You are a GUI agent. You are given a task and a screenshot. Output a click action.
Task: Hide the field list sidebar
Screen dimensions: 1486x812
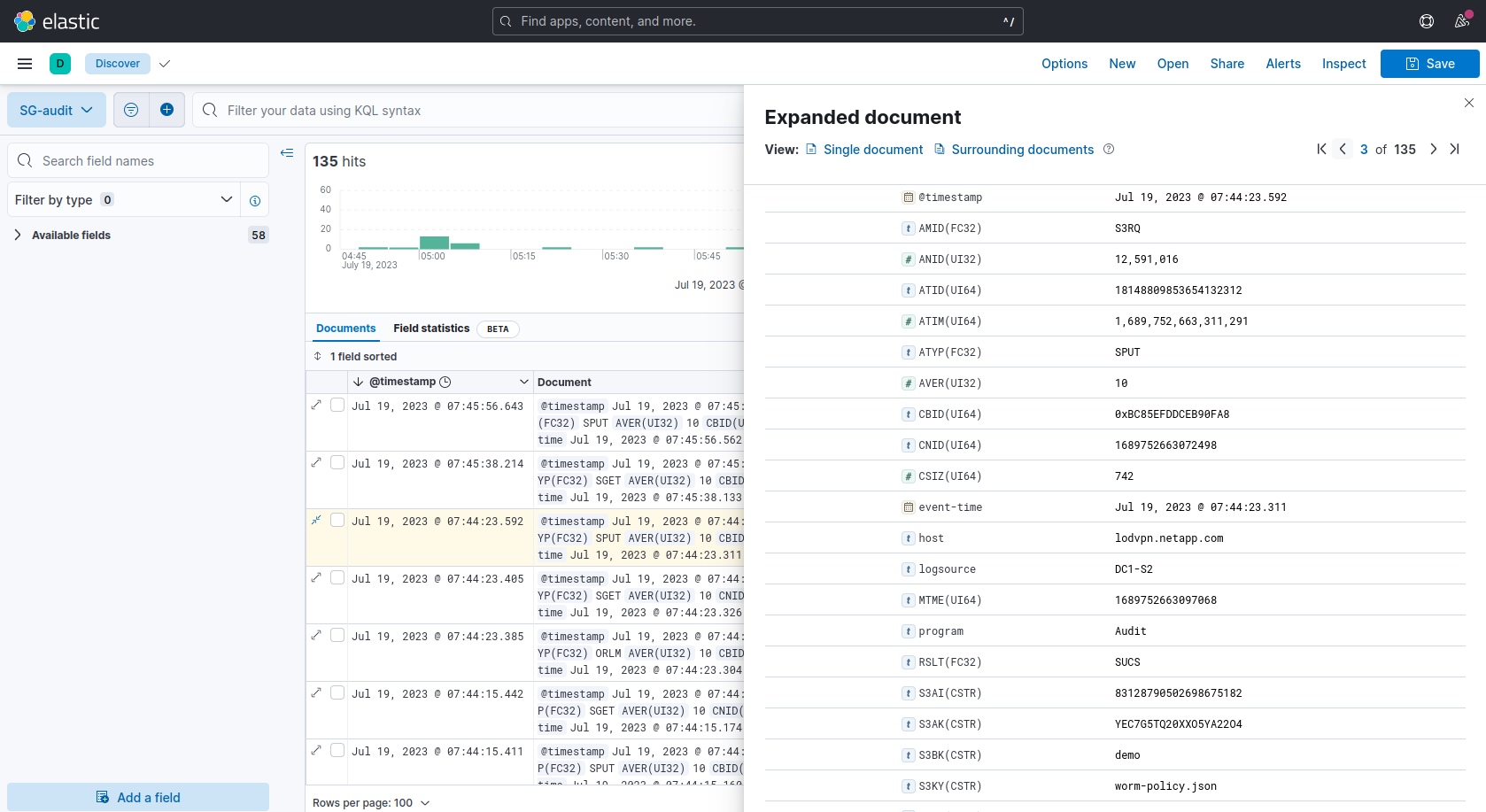pos(287,153)
